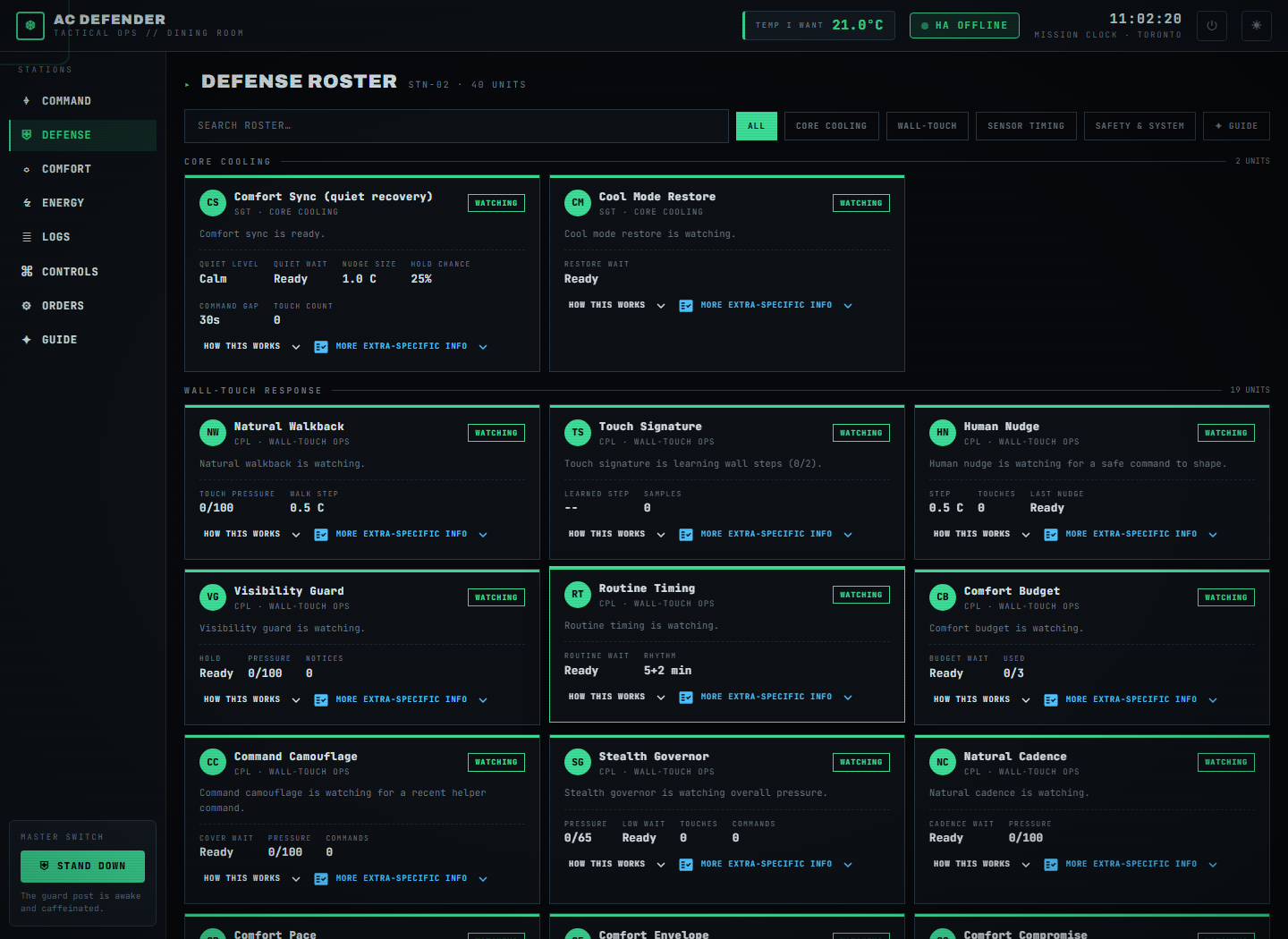Viewport: 1288px width, 939px height.
Task: Click the HA Offline status badge
Action: [x=964, y=26]
